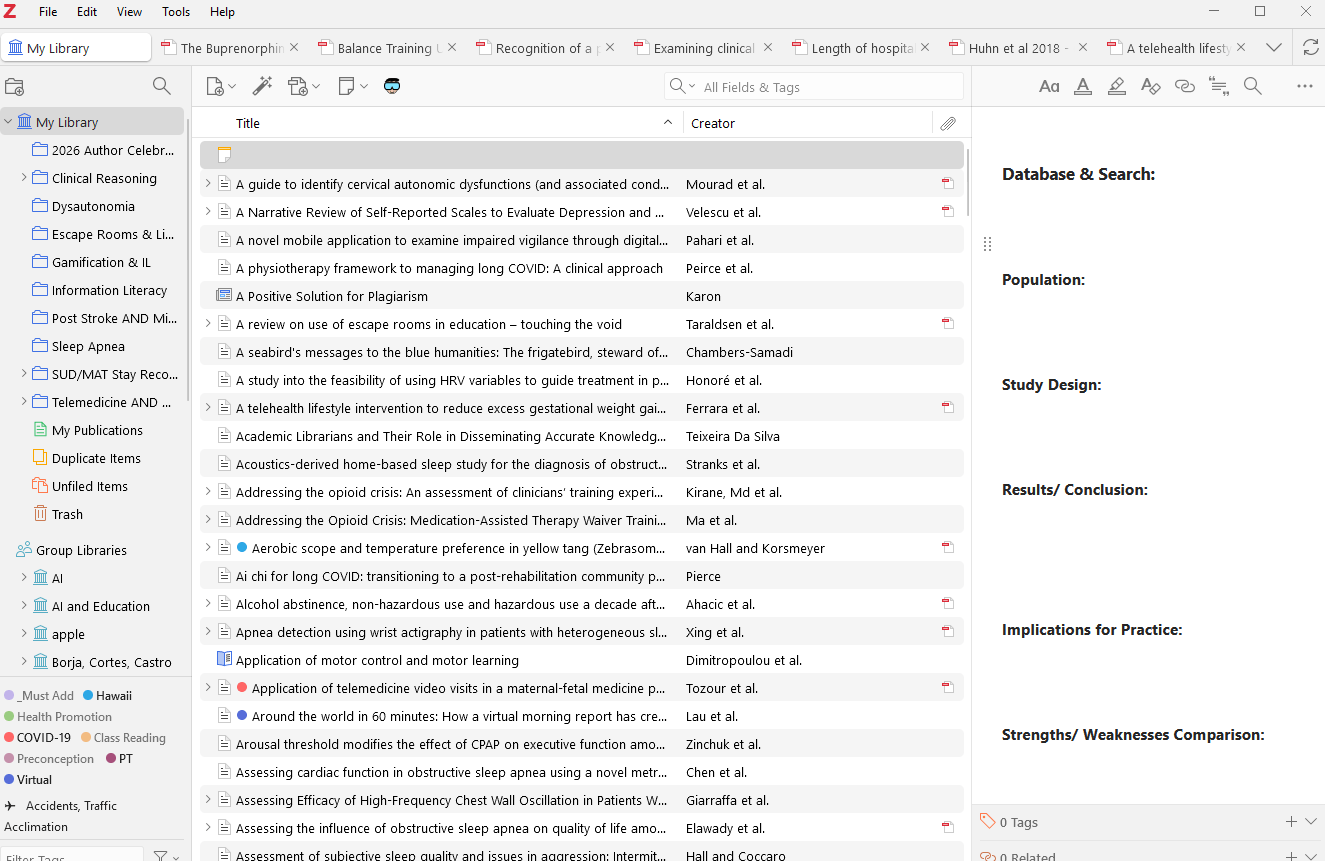
Task: Collapse the My Library tree
Action: 8,122
